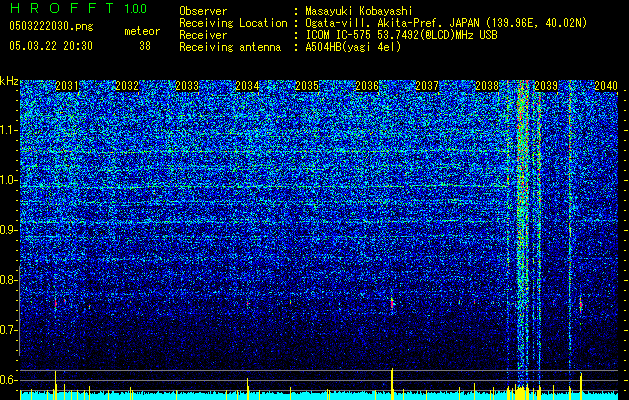Click the "Receiving antenna" label

coord(230,47)
